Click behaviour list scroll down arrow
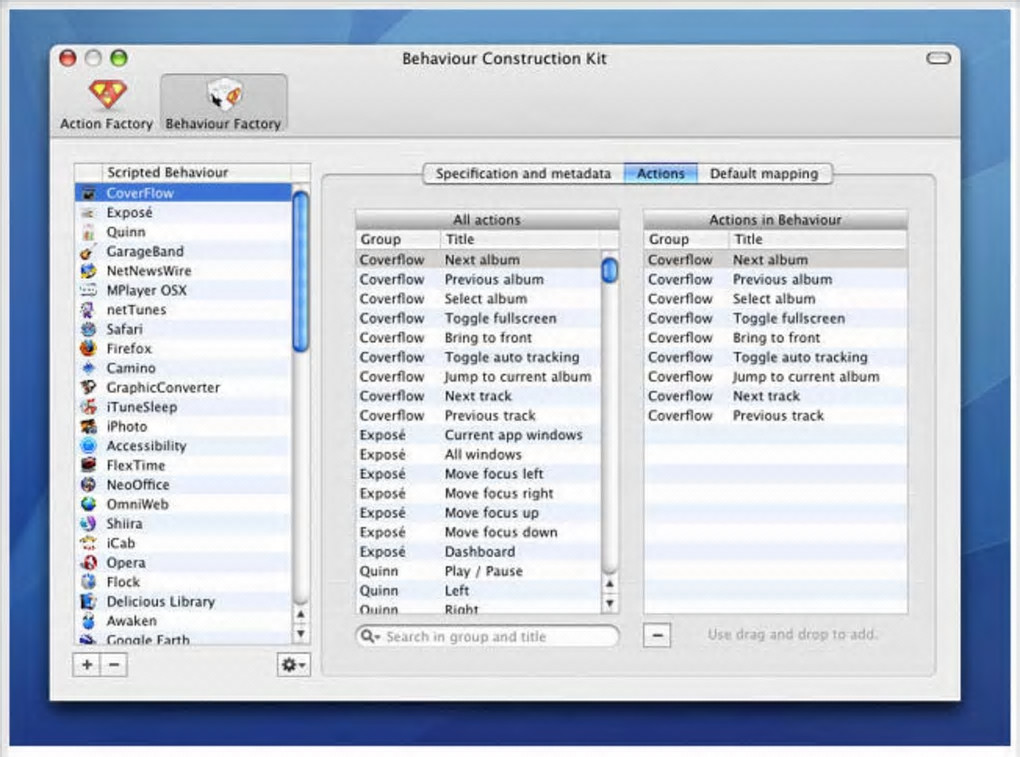The width and height of the screenshot is (1020, 757). coord(301,633)
